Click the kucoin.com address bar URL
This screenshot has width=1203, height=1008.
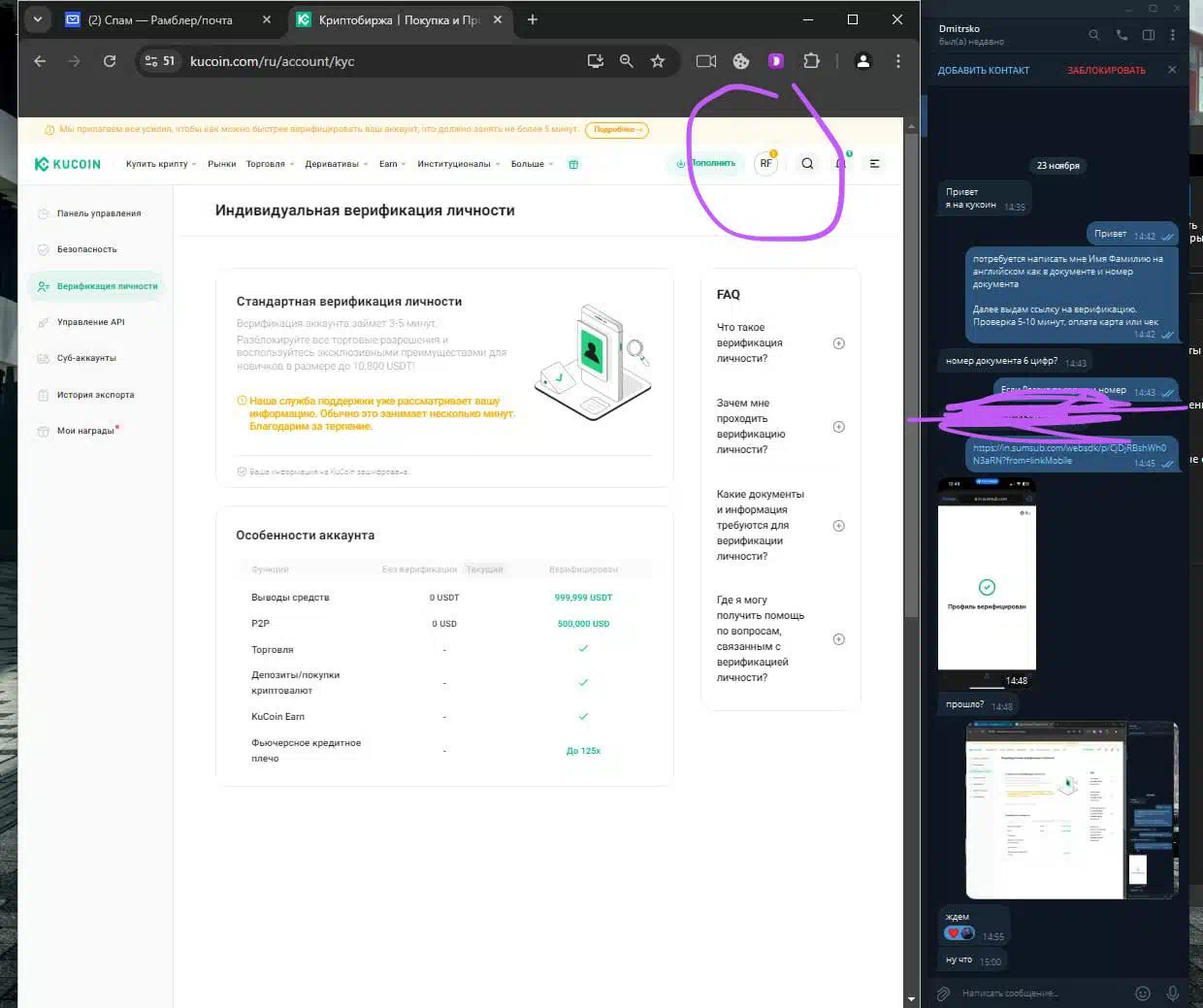click(x=272, y=61)
